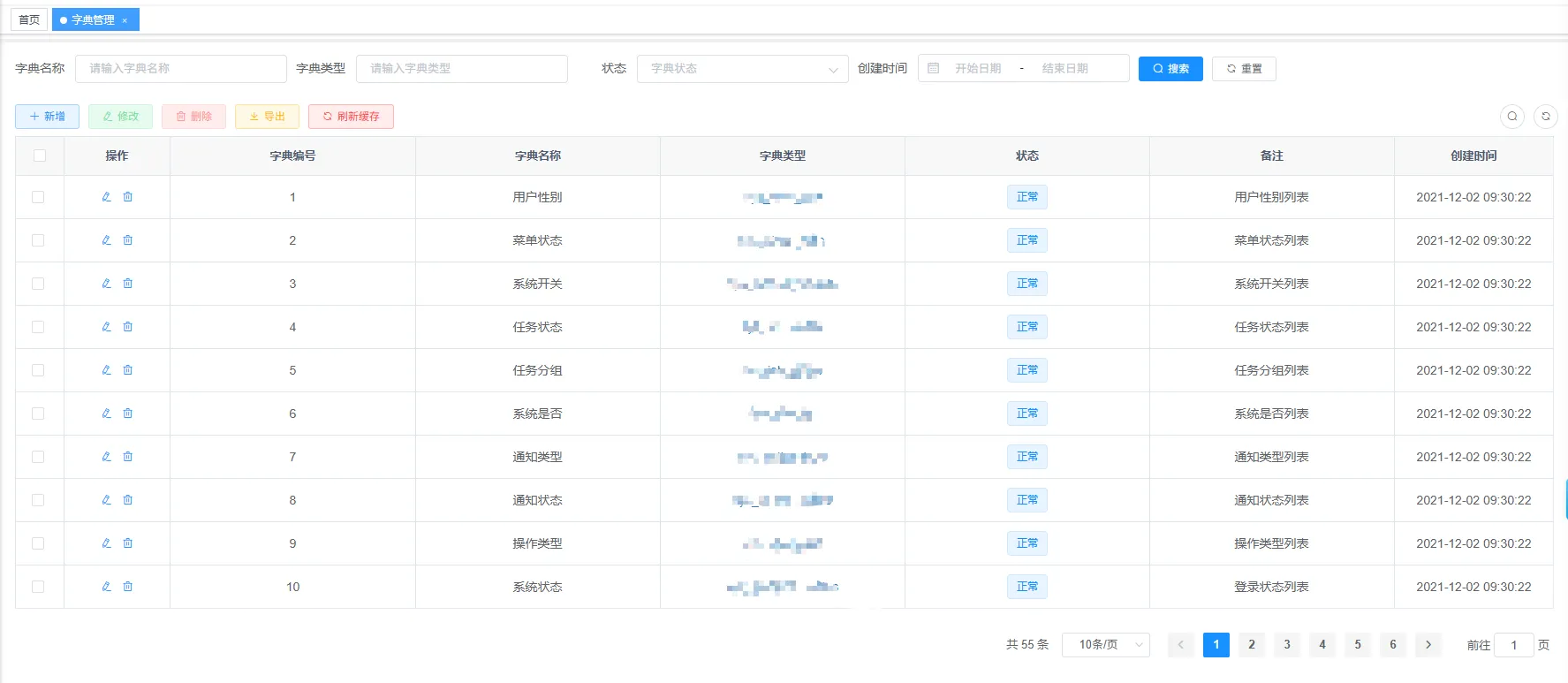The height and width of the screenshot is (683, 1568).
Task: Check the checkbox for 用户性别 row
Action: pos(39,197)
